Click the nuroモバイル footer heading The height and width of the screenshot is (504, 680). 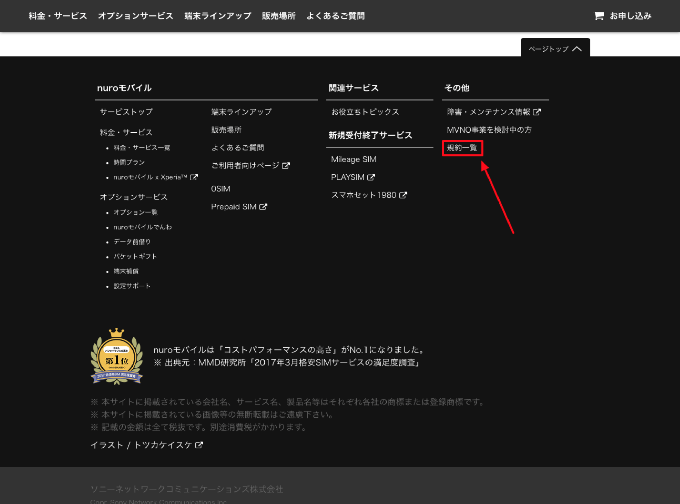pos(124,88)
